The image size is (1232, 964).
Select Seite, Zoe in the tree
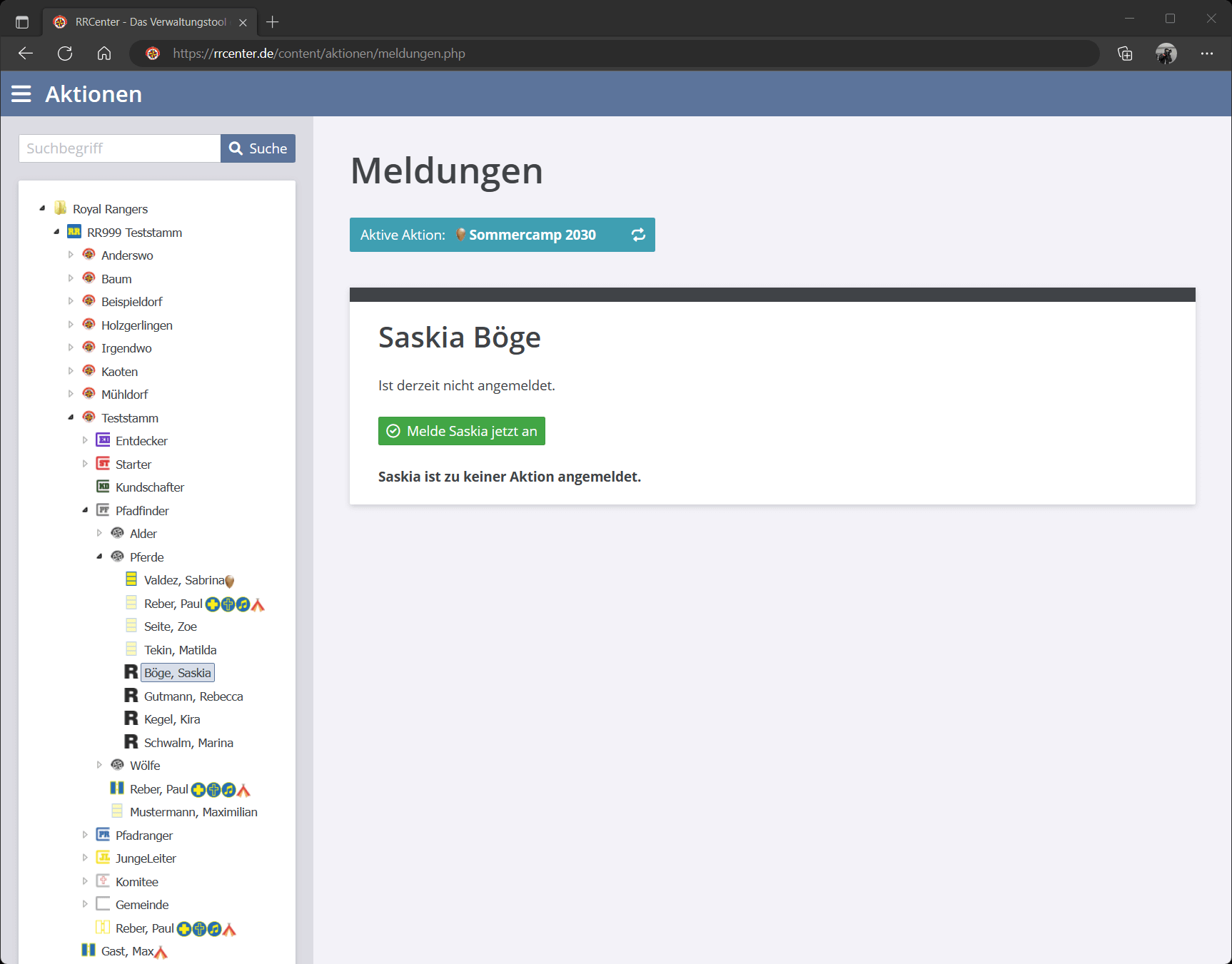(171, 626)
